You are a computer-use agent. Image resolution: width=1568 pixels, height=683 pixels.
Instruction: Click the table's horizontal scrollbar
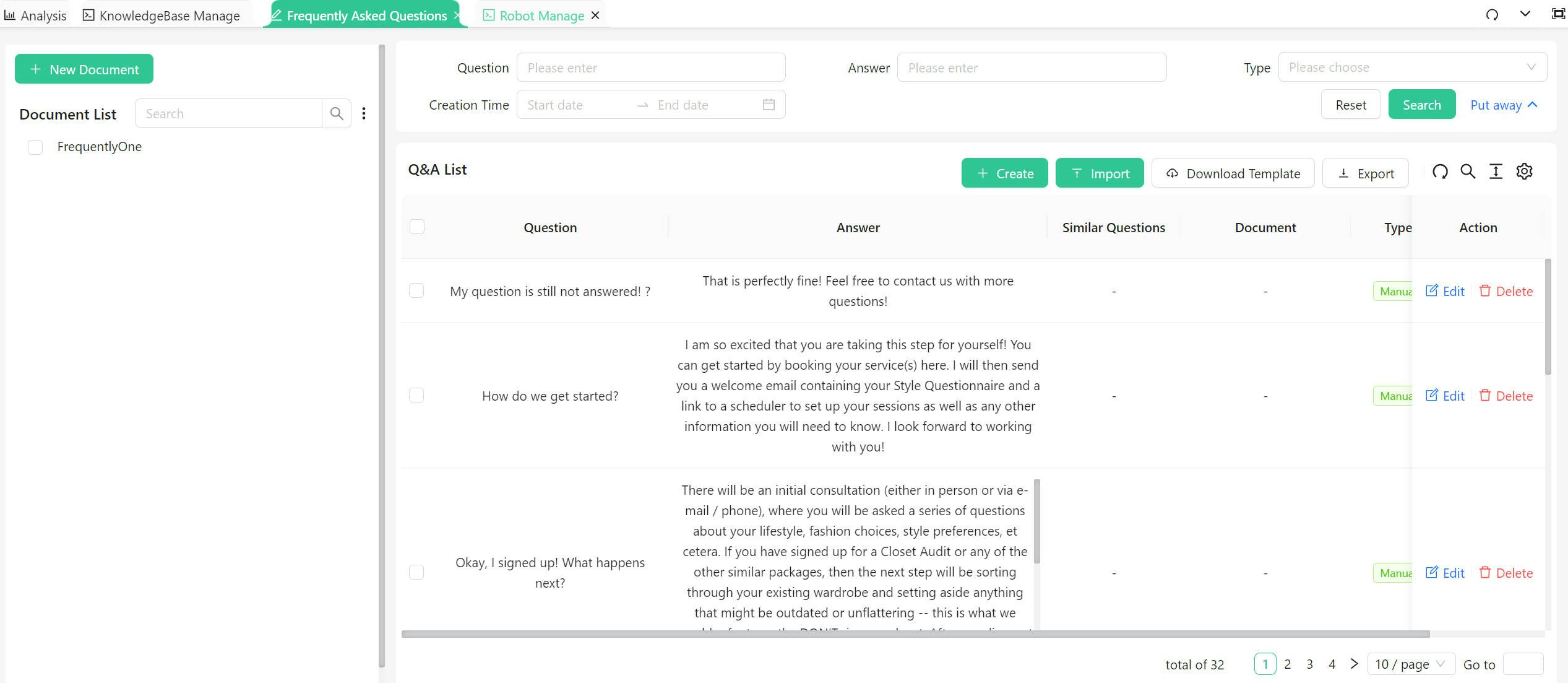pyautogui.click(x=915, y=634)
